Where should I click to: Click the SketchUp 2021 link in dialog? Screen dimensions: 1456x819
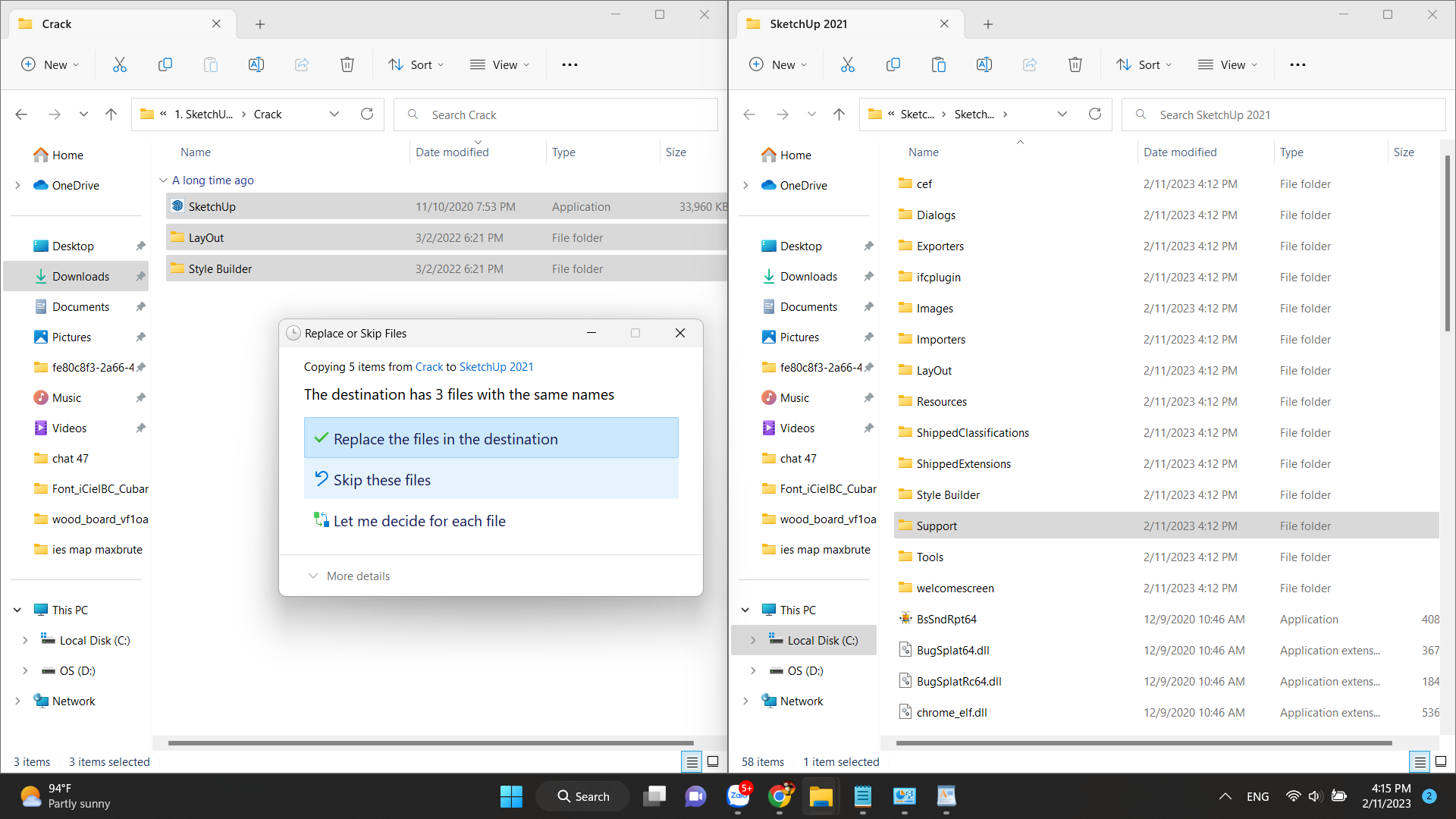coord(496,366)
